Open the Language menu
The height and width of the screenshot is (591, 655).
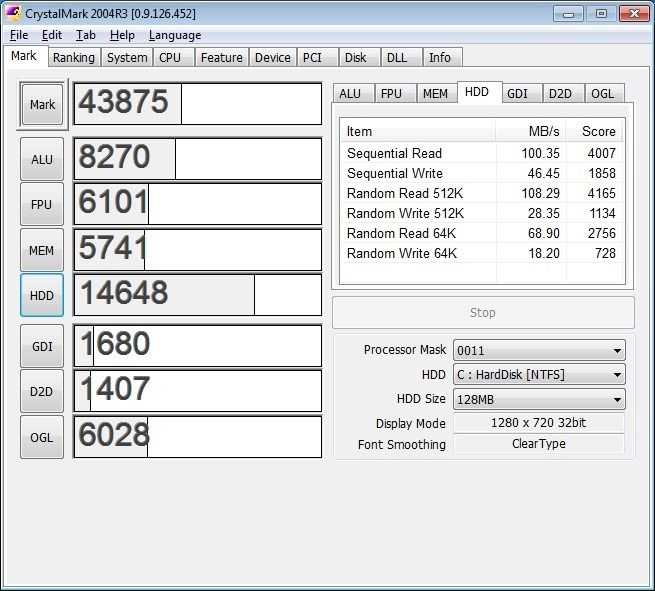pos(175,35)
